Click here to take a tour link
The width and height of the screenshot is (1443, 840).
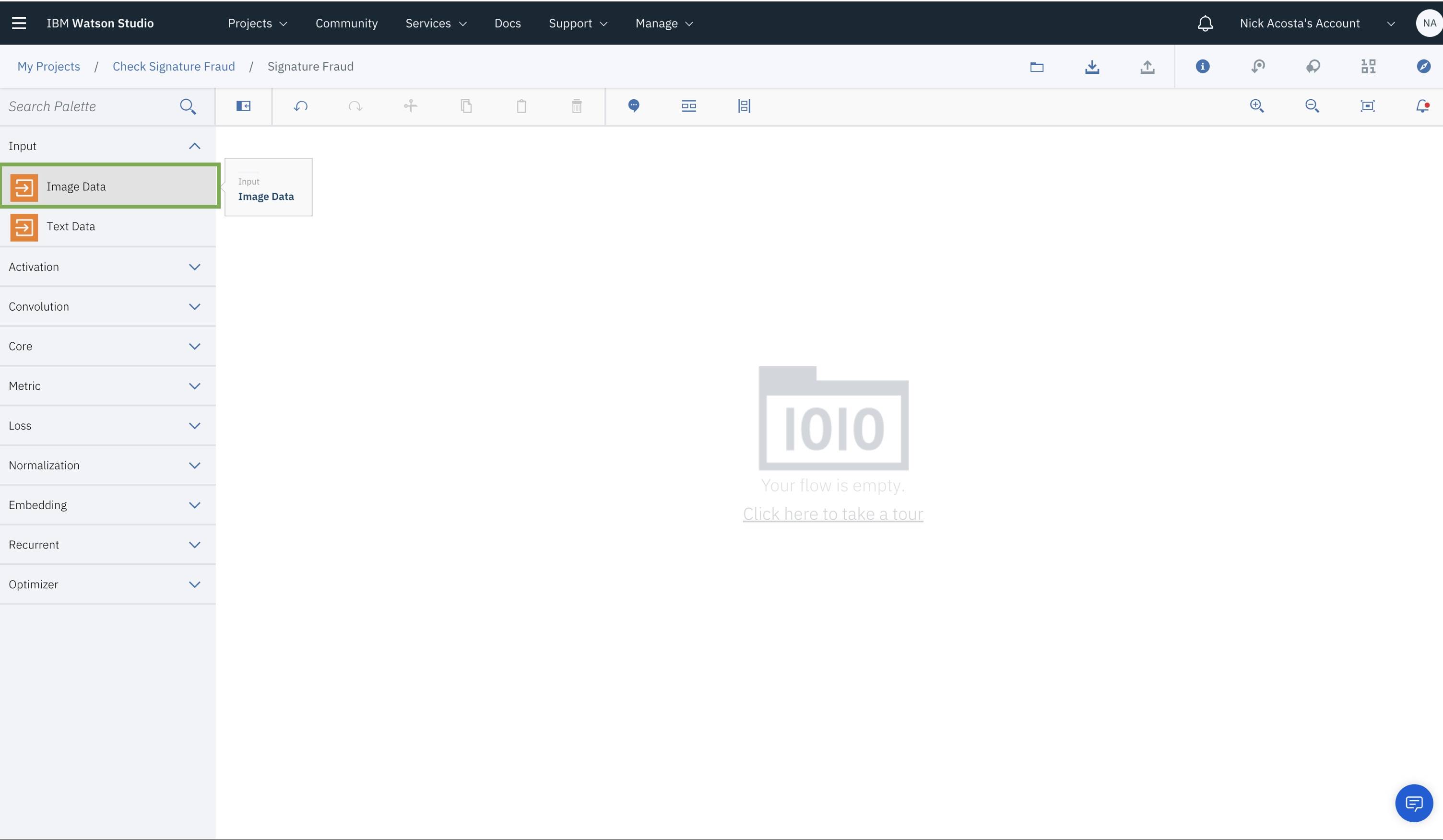click(x=833, y=514)
